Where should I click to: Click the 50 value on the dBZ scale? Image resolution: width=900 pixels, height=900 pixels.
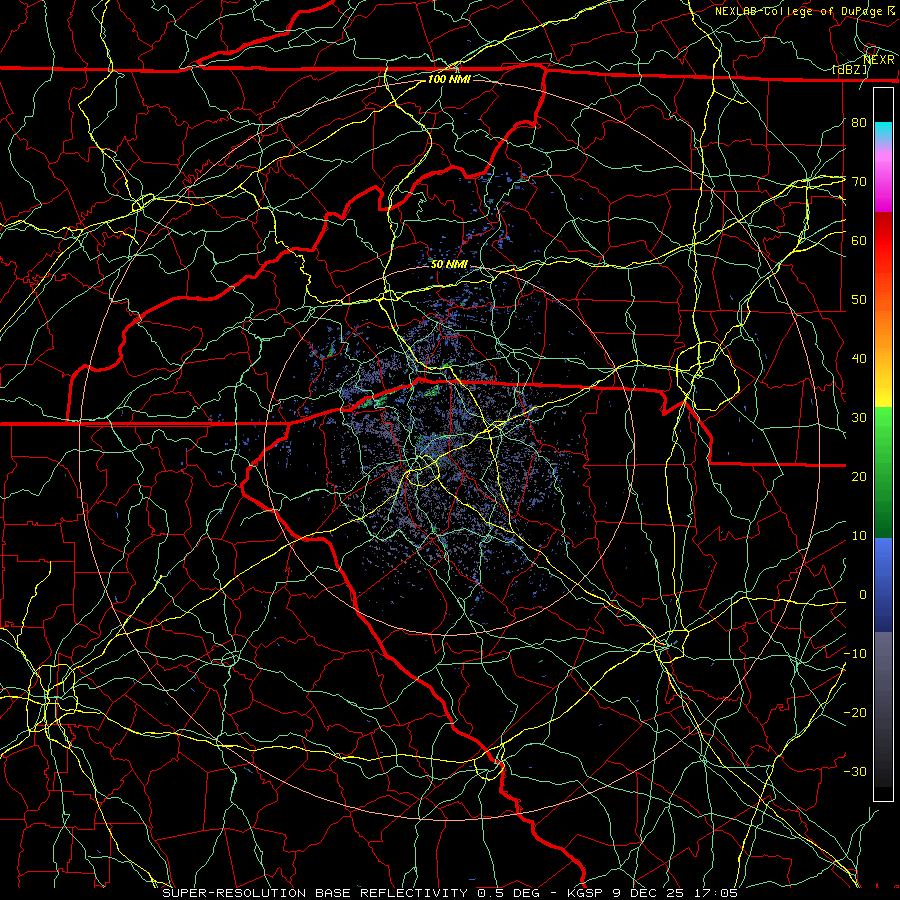[859, 300]
